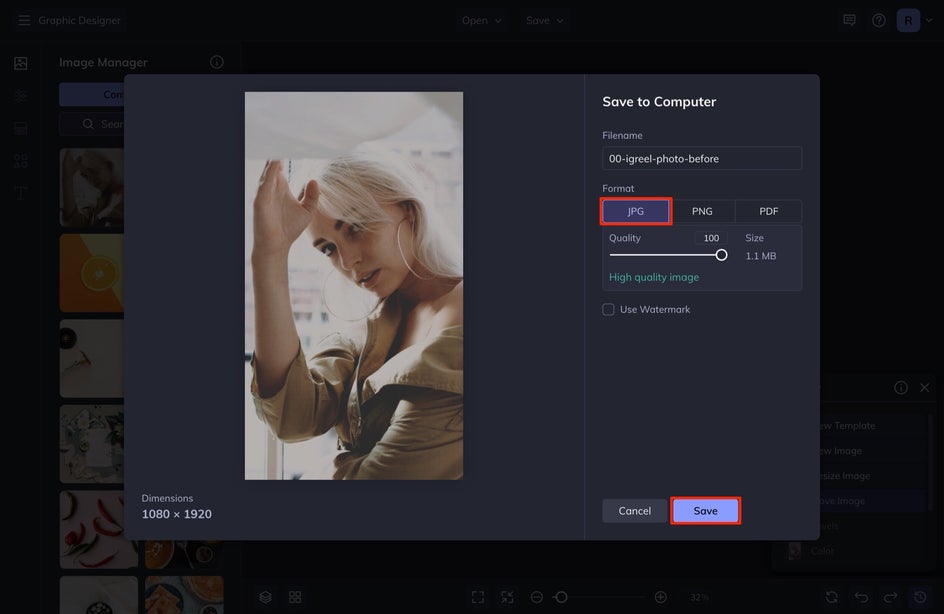Click the Filename input field

(x=702, y=158)
